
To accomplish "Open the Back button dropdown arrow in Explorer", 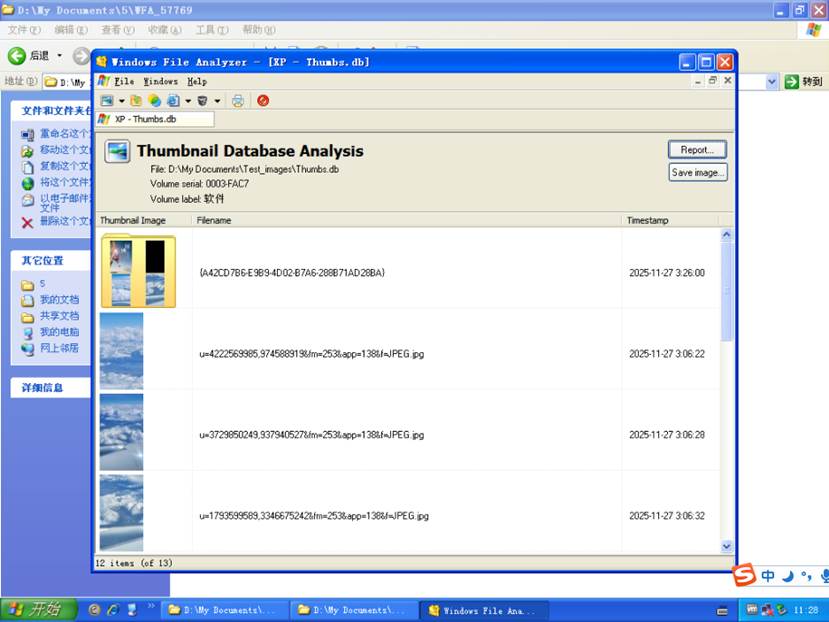I will click(x=59, y=56).
